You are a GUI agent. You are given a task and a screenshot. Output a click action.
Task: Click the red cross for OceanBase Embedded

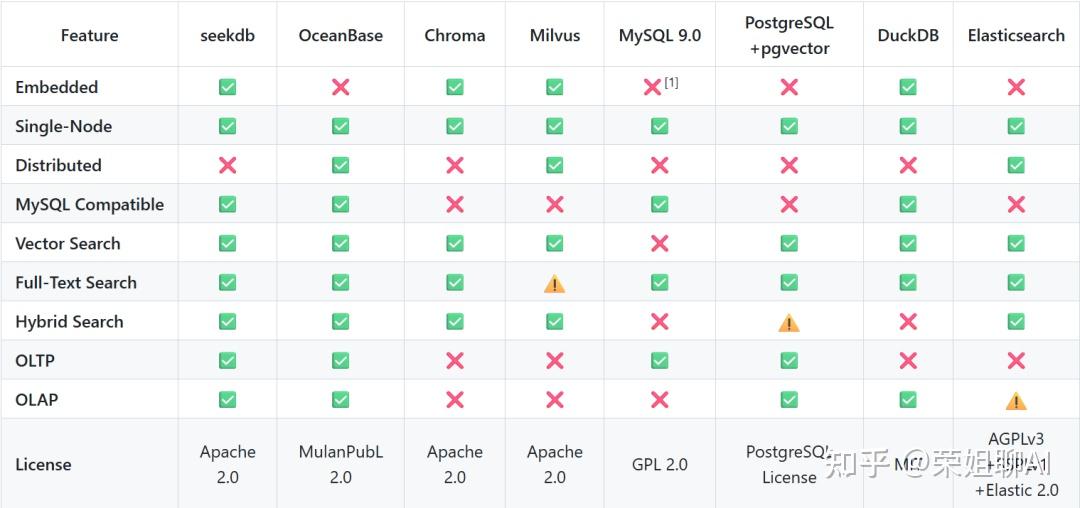click(x=340, y=87)
